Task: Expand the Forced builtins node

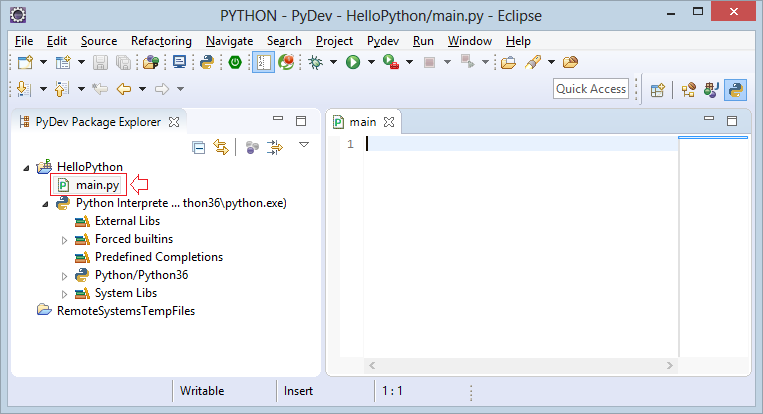Action: click(64, 240)
